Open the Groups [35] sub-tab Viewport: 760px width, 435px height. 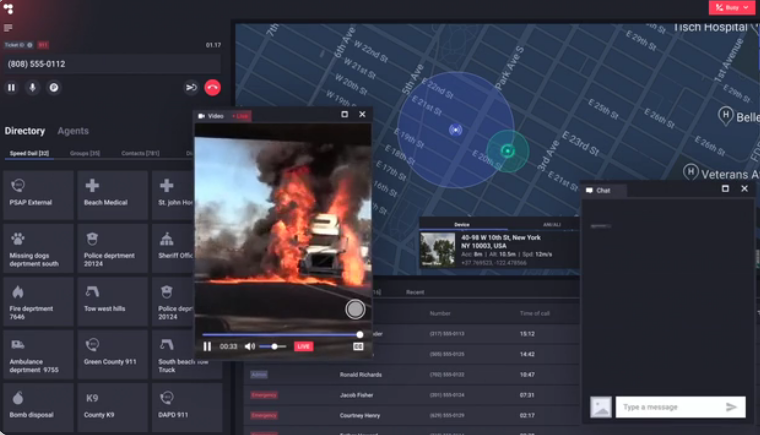[85, 153]
